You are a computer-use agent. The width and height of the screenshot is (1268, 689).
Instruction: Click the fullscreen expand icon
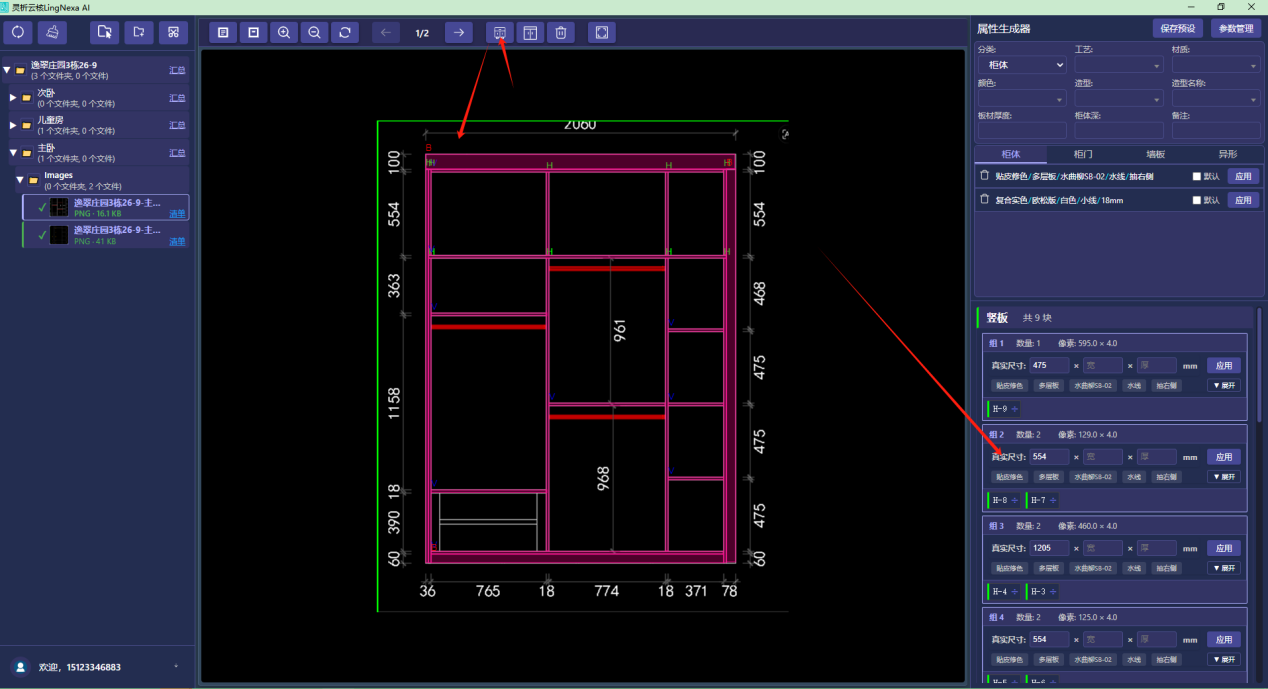(602, 33)
